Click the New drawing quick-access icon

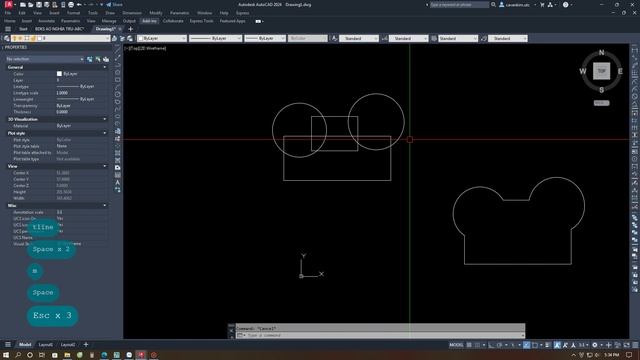tap(23, 5)
